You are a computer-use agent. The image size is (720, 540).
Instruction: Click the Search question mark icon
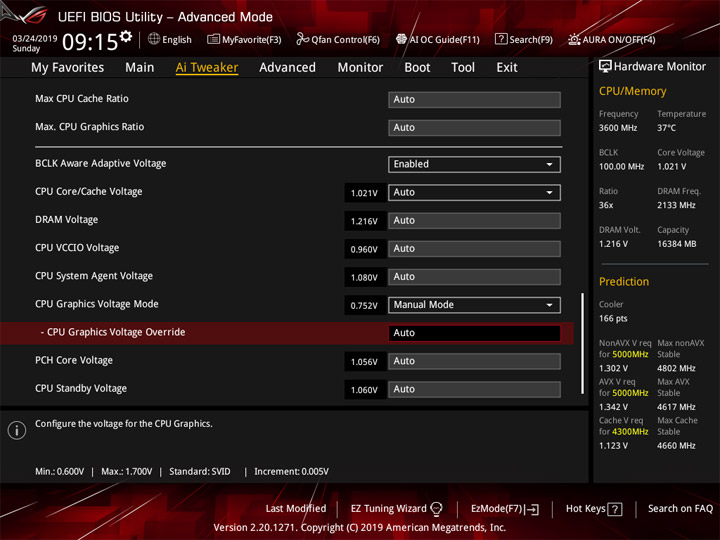click(x=501, y=39)
